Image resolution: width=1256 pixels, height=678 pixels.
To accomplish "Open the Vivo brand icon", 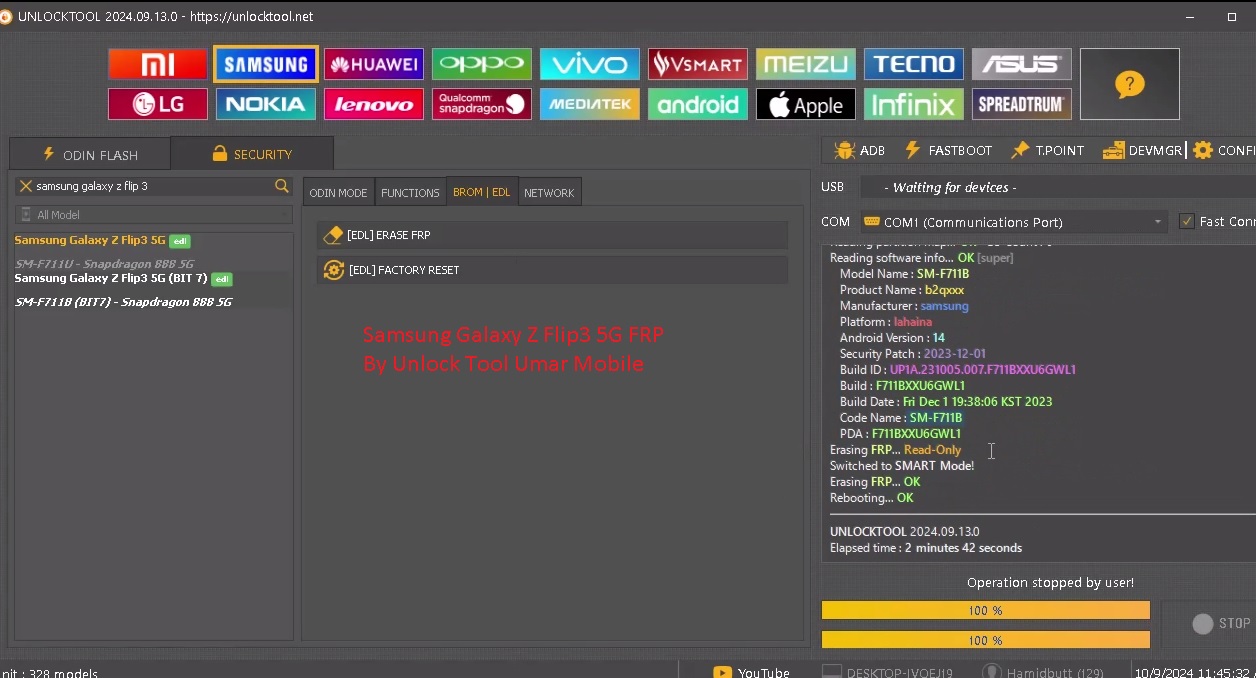I will click(x=590, y=64).
